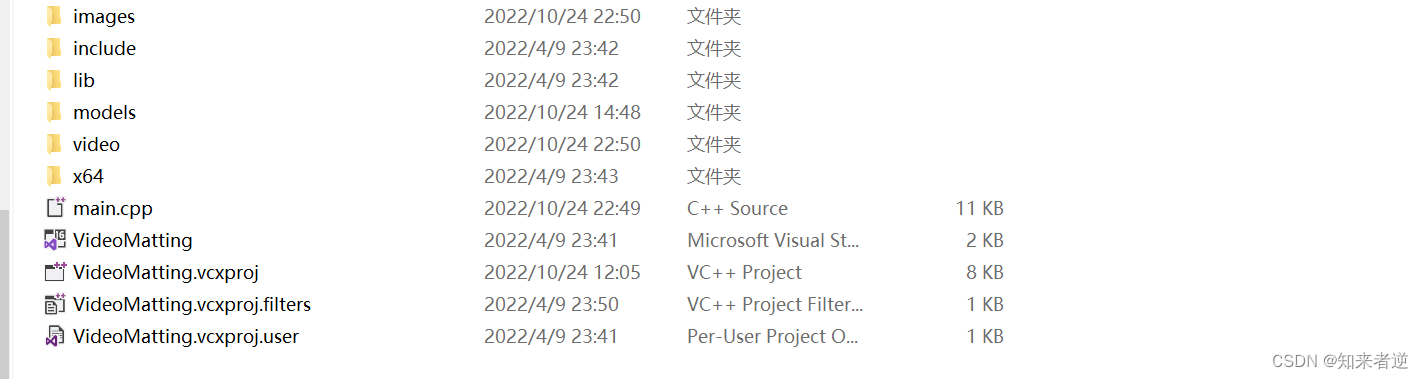Select the include folder icon
Screen dimensions: 1423x379
(54, 49)
